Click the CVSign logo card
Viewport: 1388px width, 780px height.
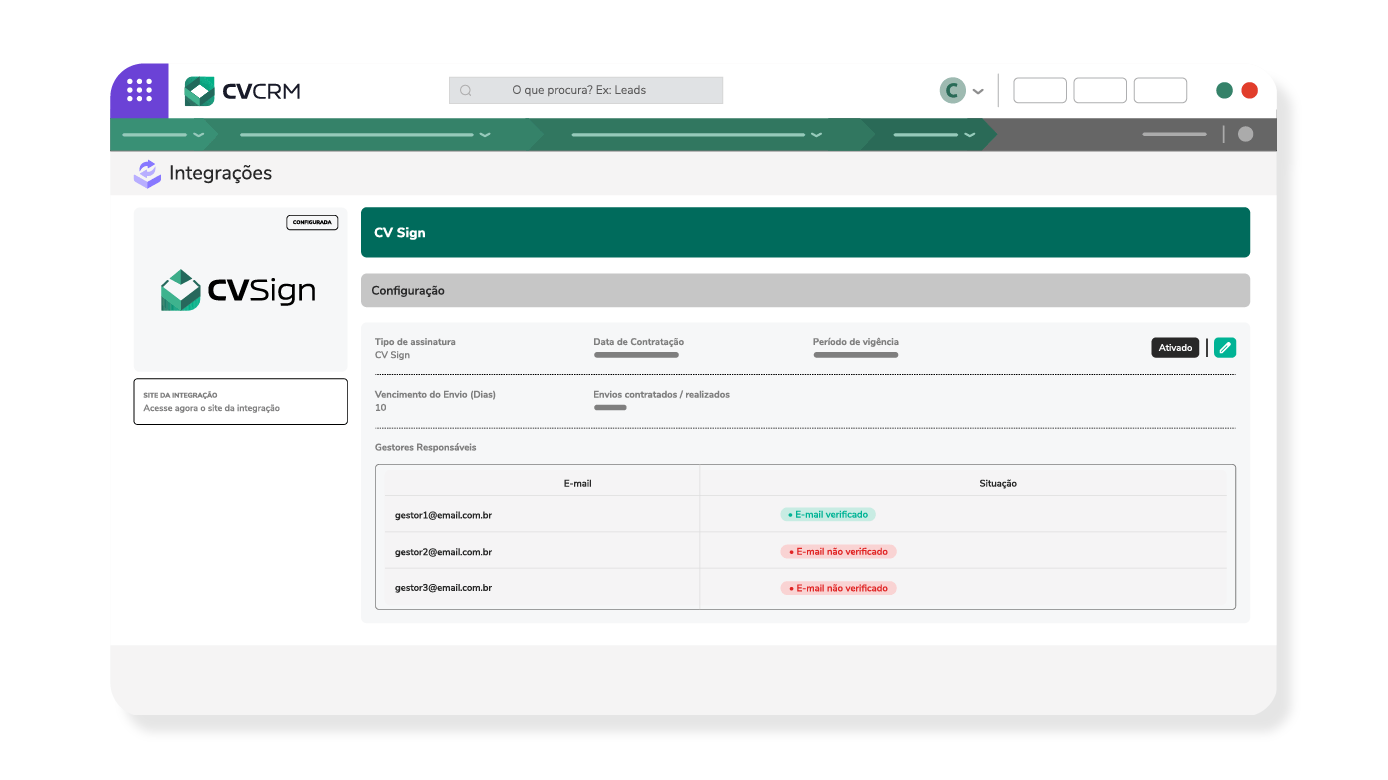tap(240, 290)
